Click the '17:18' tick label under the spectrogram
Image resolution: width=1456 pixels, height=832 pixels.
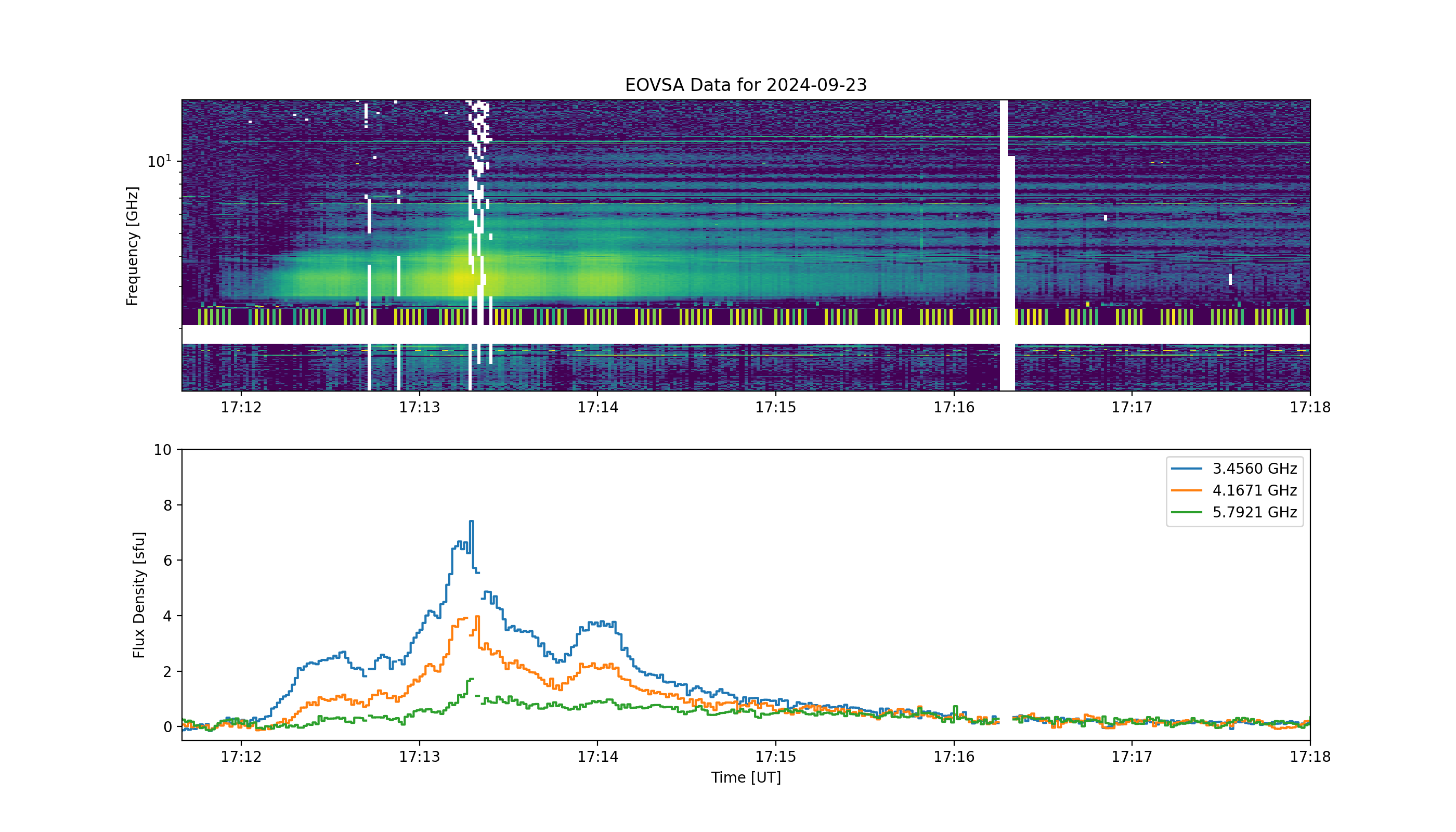[1310, 408]
